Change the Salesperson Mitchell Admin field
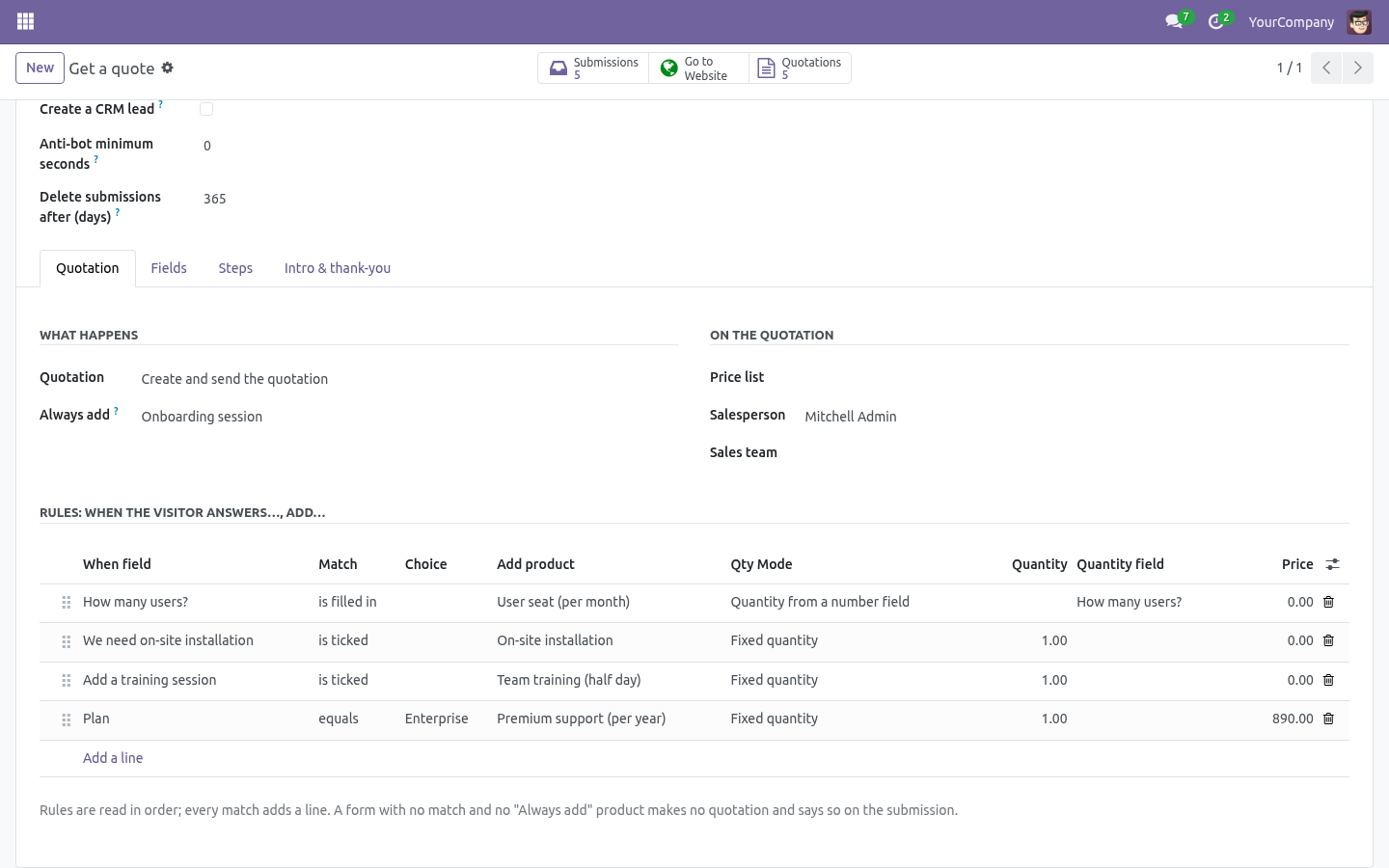This screenshot has width=1389, height=868. [x=1075, y=417]
